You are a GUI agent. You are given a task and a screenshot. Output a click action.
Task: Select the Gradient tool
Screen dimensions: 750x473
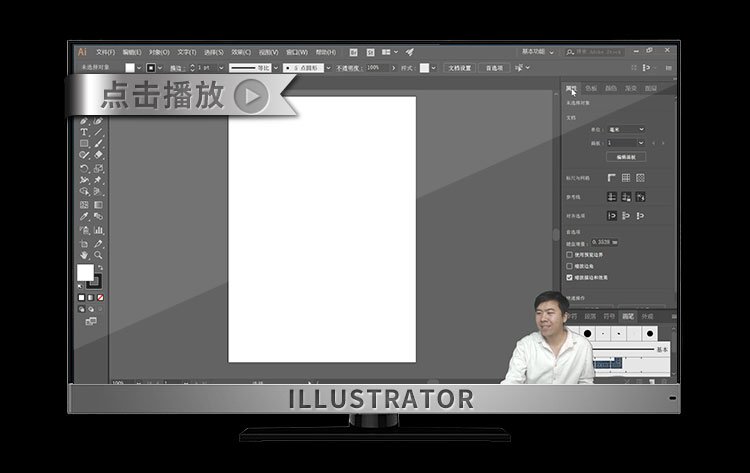(99, 205)
